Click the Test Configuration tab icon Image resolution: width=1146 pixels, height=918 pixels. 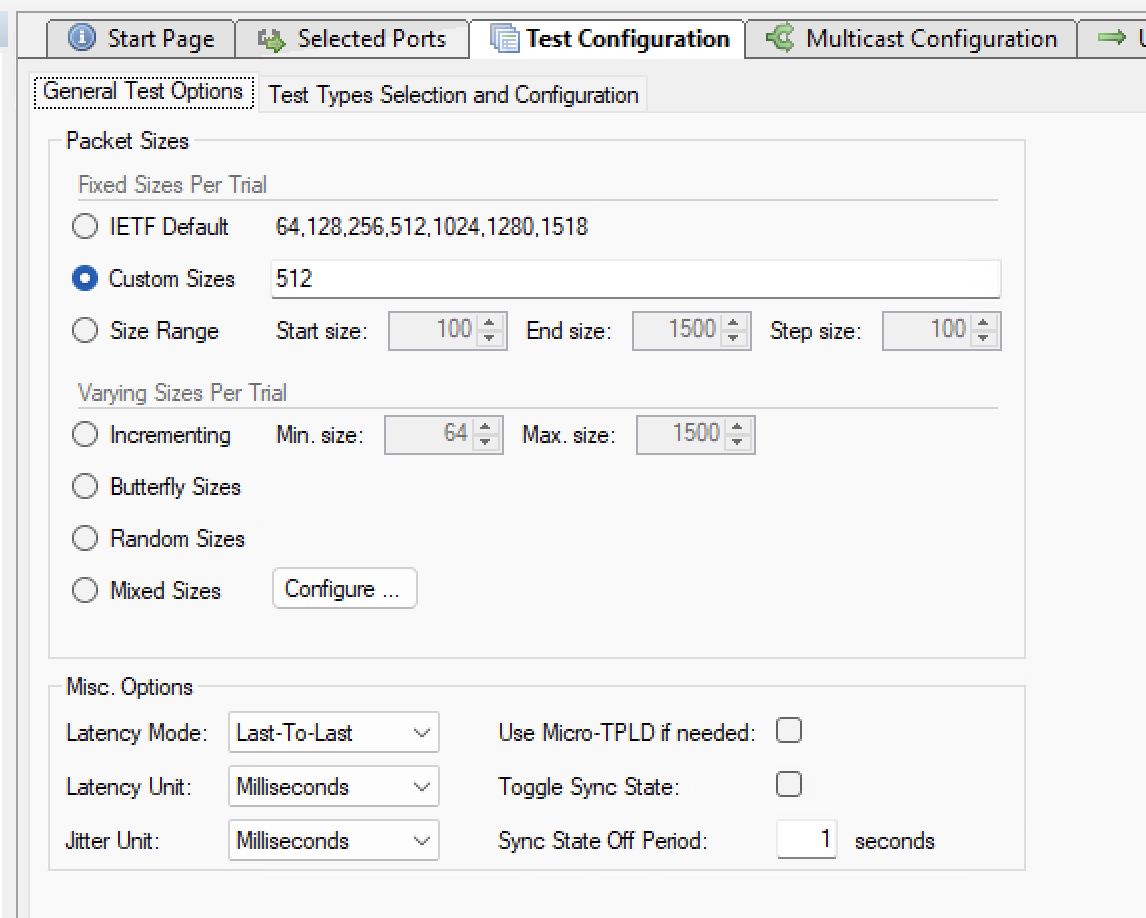tap(505, 39)
